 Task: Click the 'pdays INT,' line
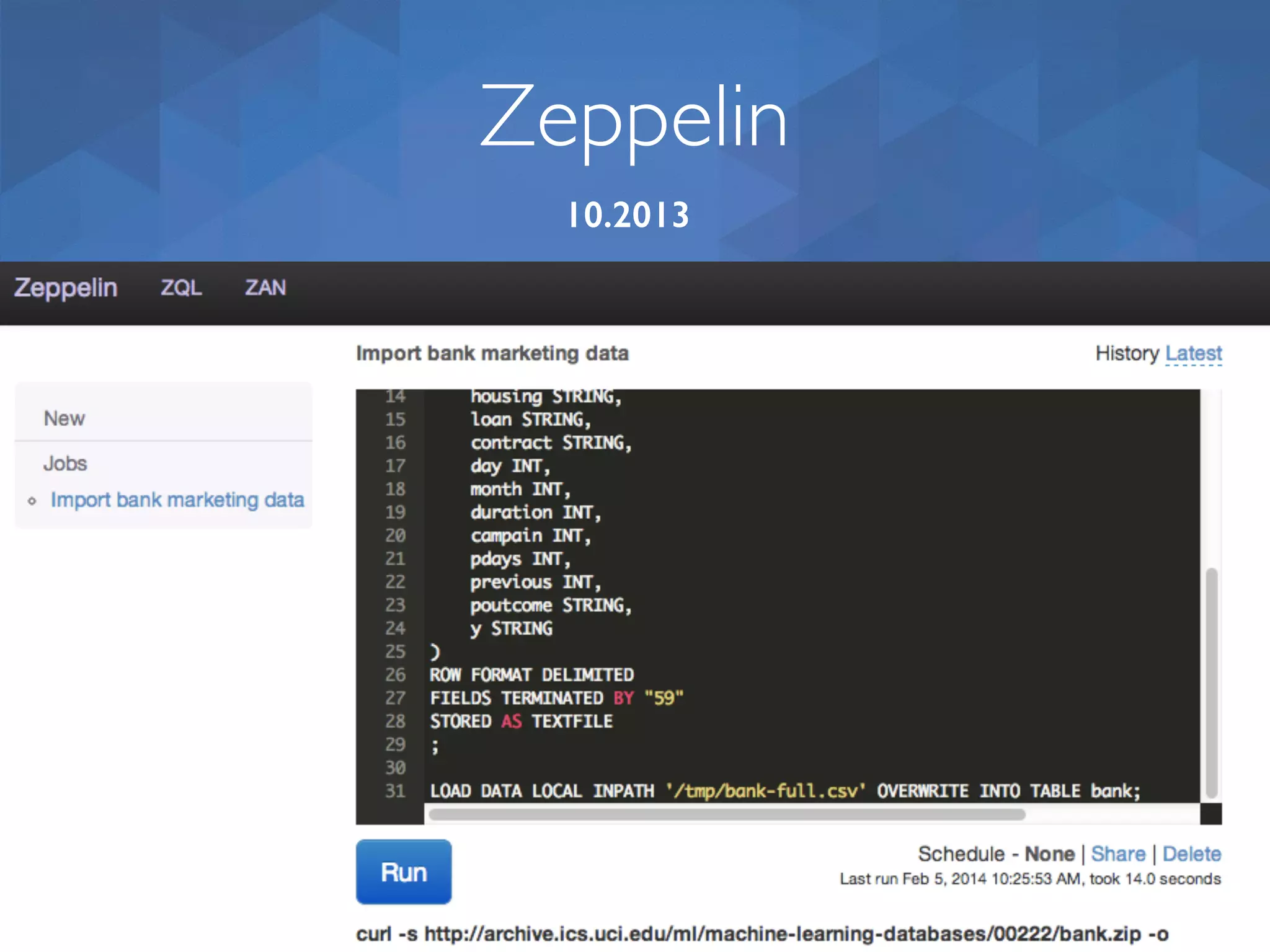pos(520,558)
